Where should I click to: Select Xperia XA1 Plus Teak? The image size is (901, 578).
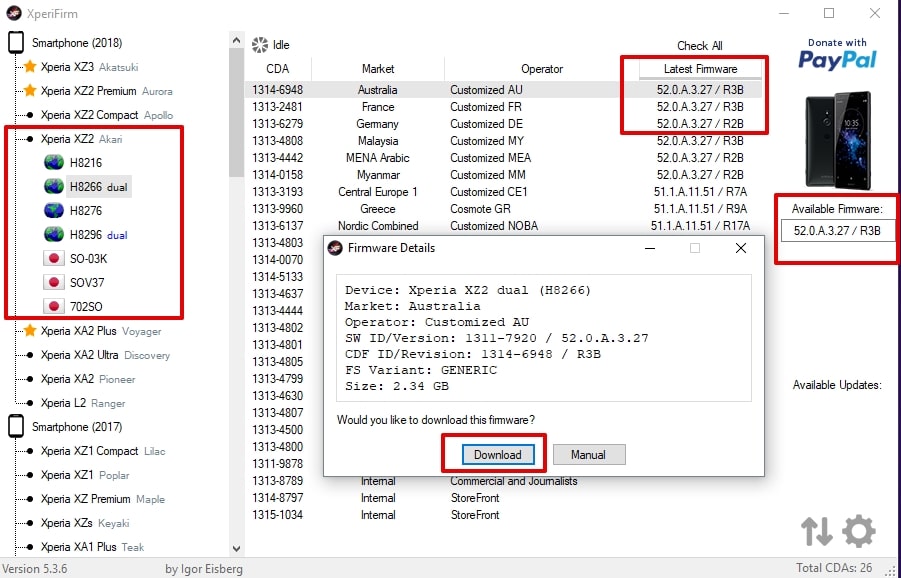tap(93, 547)
